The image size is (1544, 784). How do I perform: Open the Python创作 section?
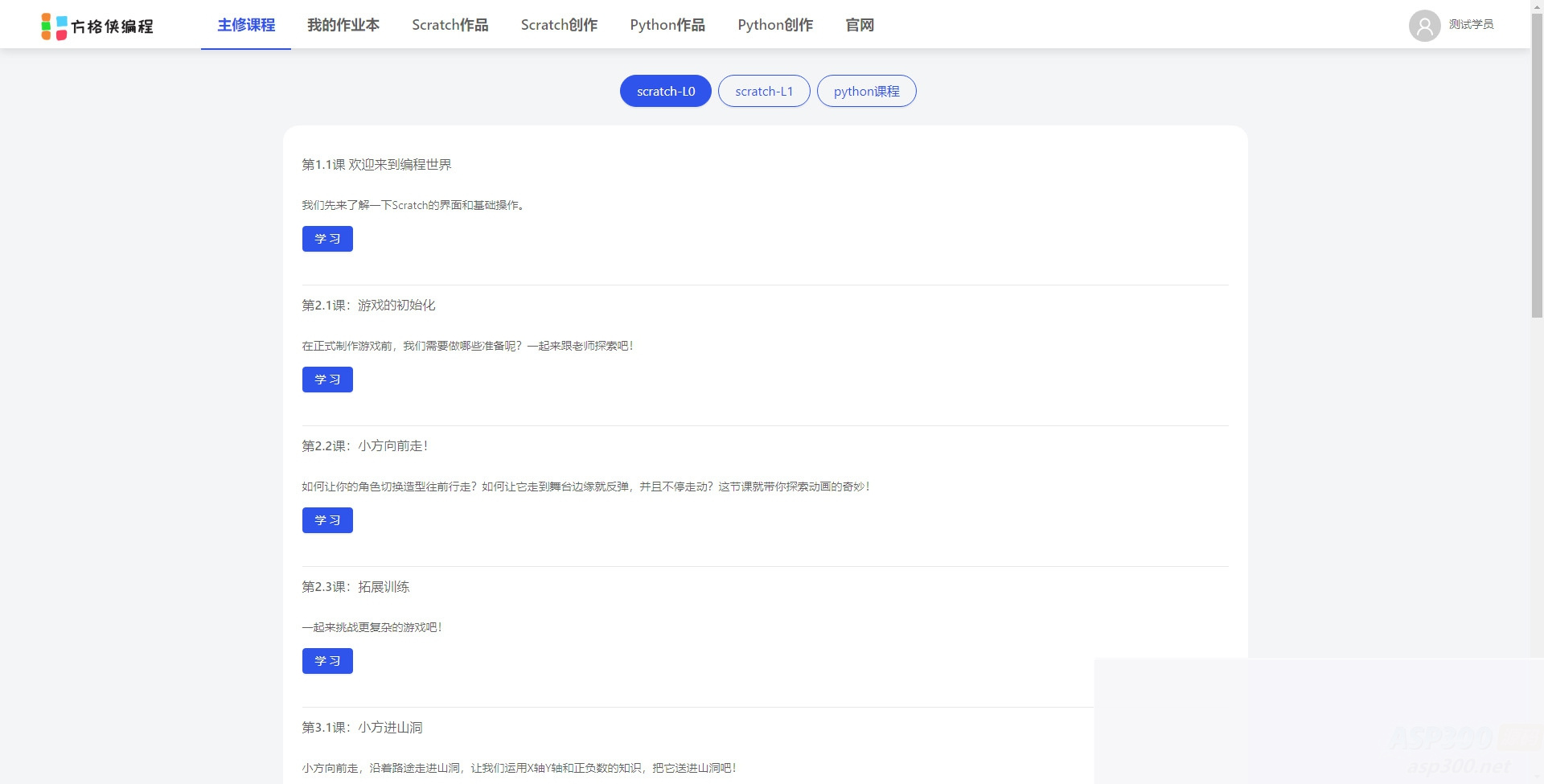pos(774,25)
